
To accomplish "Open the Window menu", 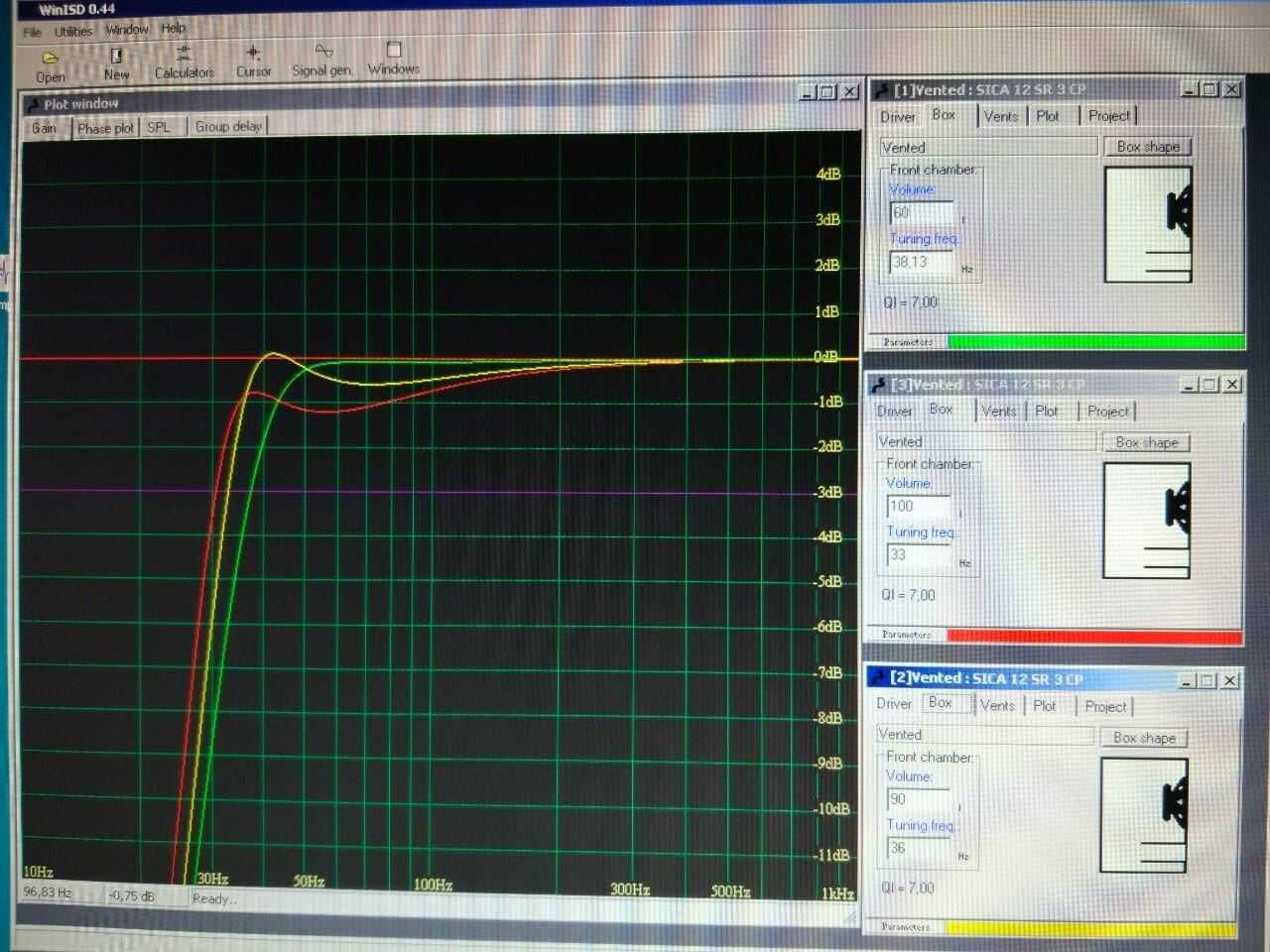I will click(x=126, y=30).
